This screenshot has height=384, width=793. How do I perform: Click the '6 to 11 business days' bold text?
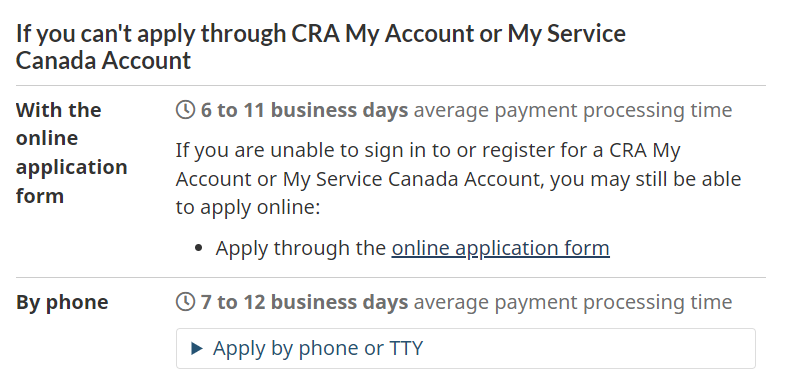(304, 110)
